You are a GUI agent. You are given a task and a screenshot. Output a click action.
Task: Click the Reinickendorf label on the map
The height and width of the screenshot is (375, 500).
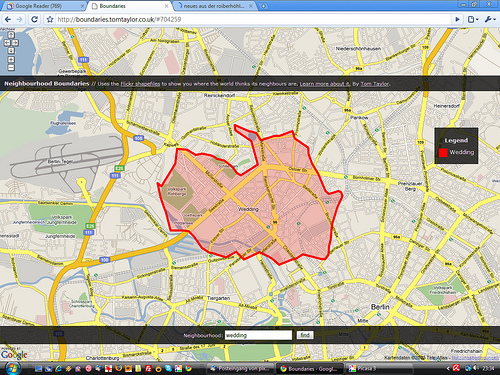pyautogui.click(x=219, y=95)
